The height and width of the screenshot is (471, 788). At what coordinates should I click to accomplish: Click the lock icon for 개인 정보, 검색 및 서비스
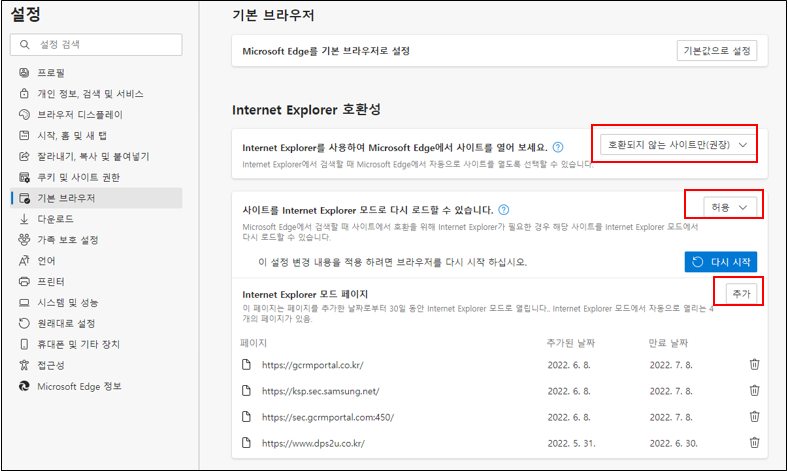(24, 93)
